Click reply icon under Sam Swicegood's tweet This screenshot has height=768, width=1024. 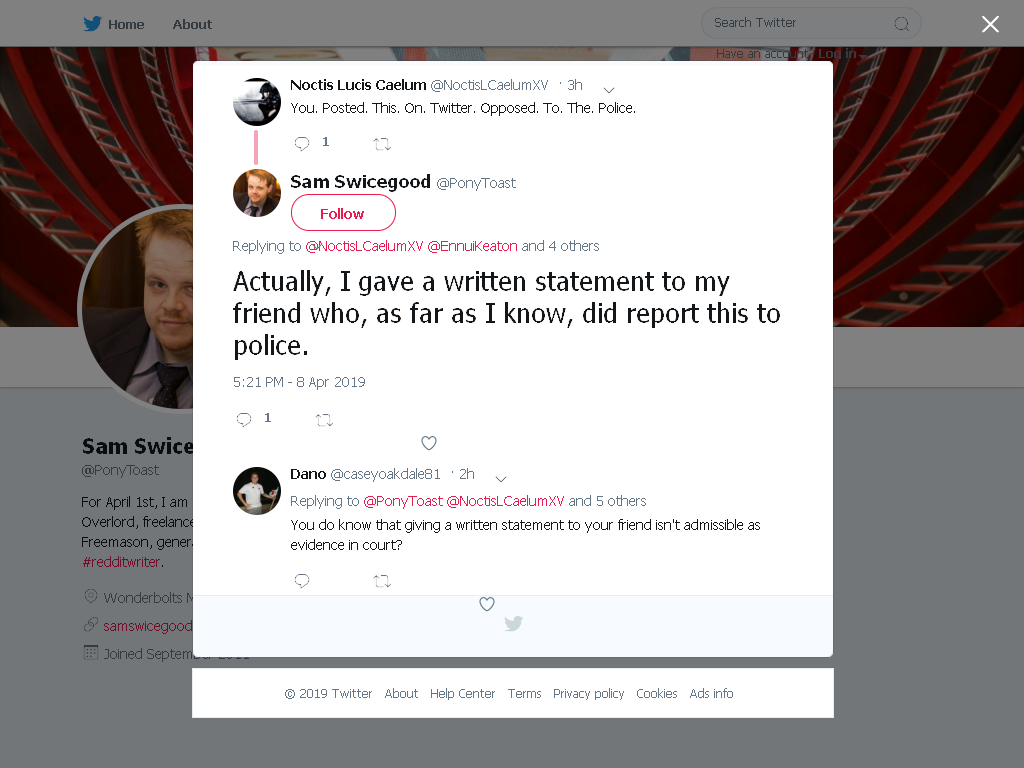tap(244, 419)
